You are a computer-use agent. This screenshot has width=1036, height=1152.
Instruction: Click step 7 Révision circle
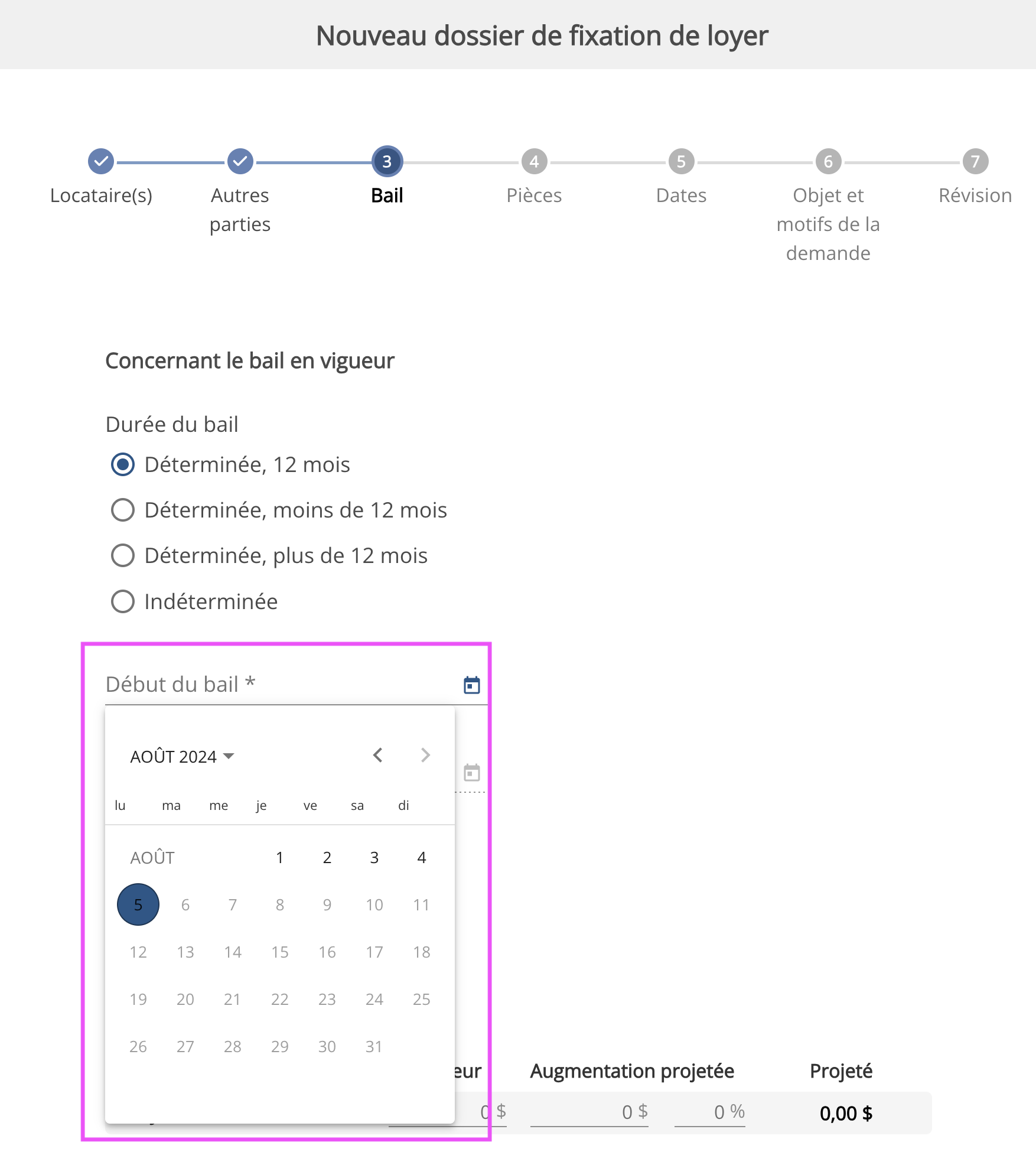click(975, 161)
